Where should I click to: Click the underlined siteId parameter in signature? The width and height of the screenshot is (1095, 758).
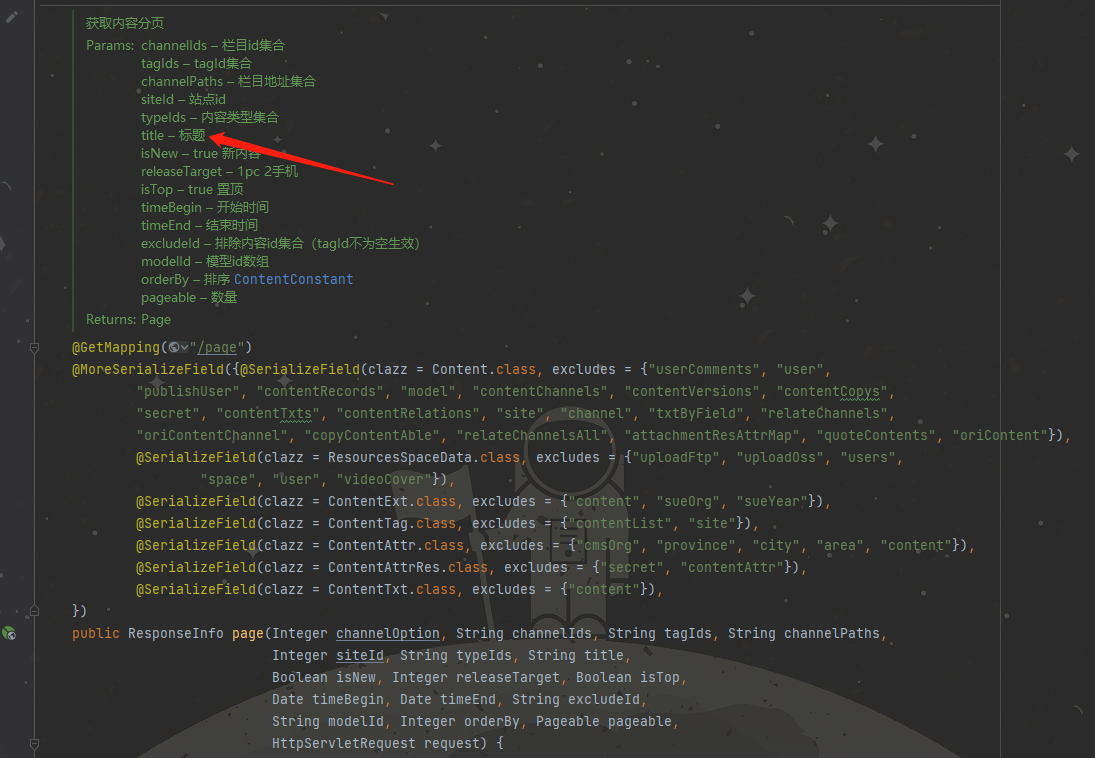(360, 655)
